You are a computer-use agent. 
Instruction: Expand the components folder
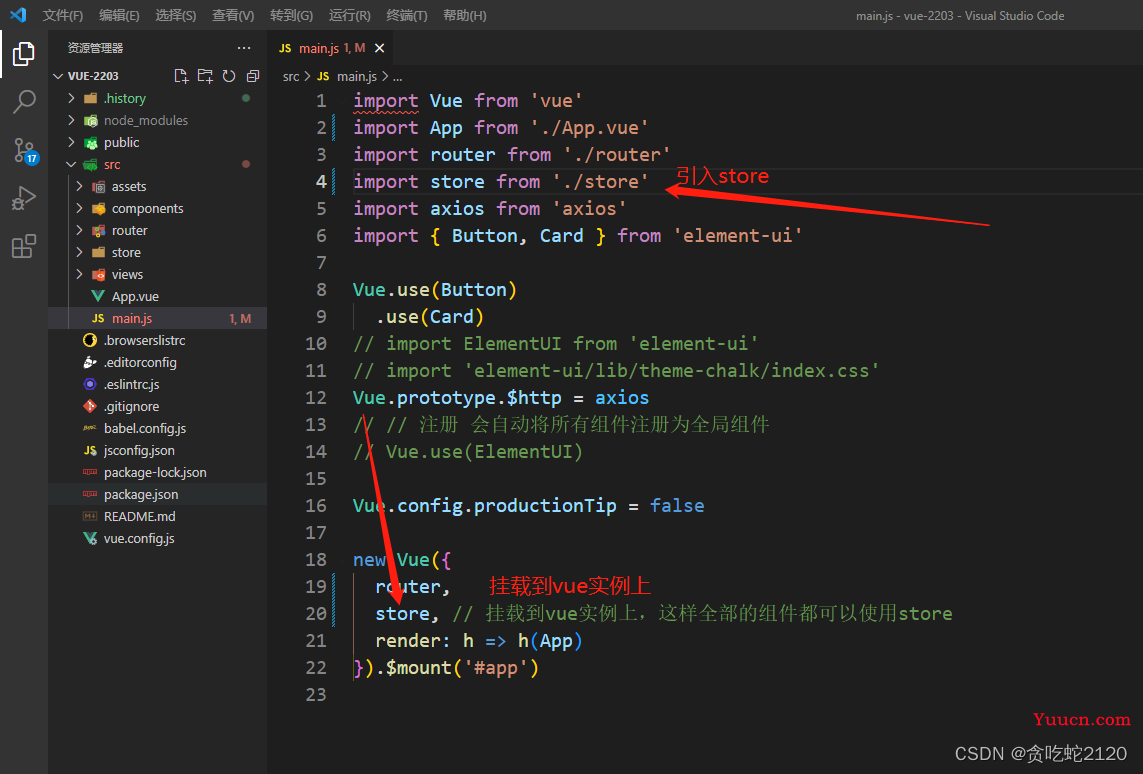(x=157, y=208)
